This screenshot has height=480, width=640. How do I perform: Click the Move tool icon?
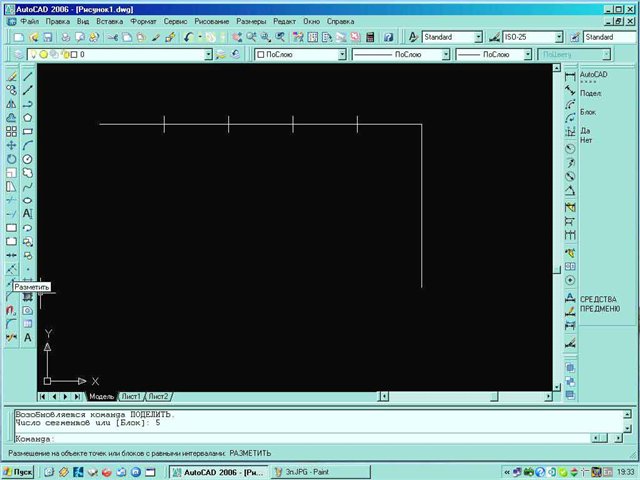(x=11, y=145)
